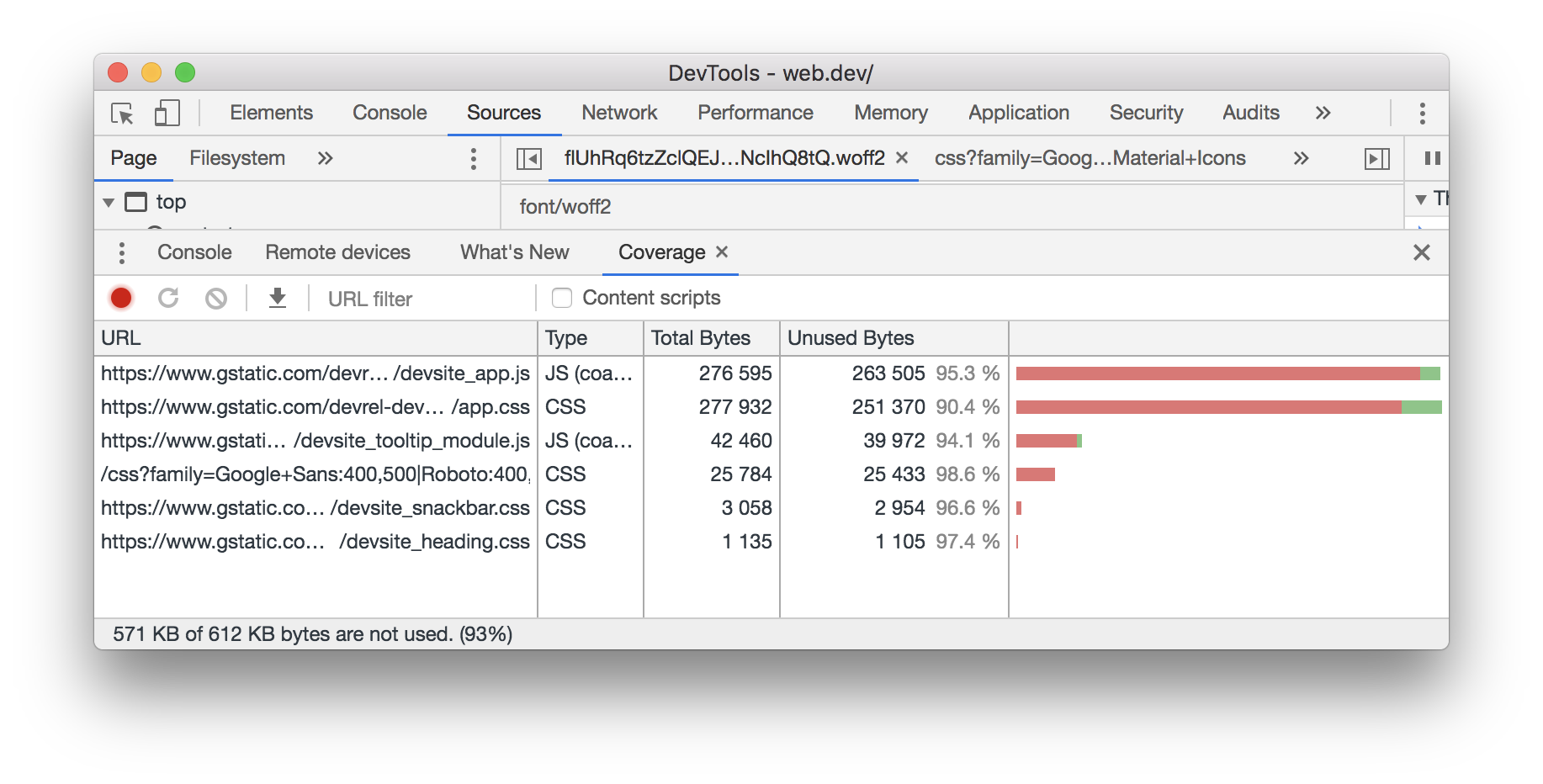Click the inspect element cursor icon

(120, 114)
